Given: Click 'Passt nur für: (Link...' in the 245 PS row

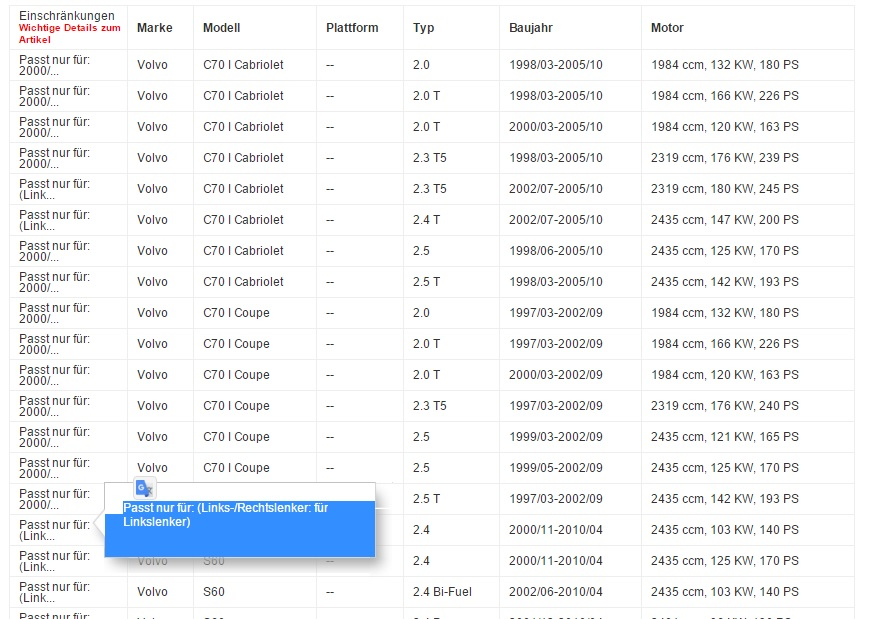Looking at the screenshot, I should coord(54,189).
